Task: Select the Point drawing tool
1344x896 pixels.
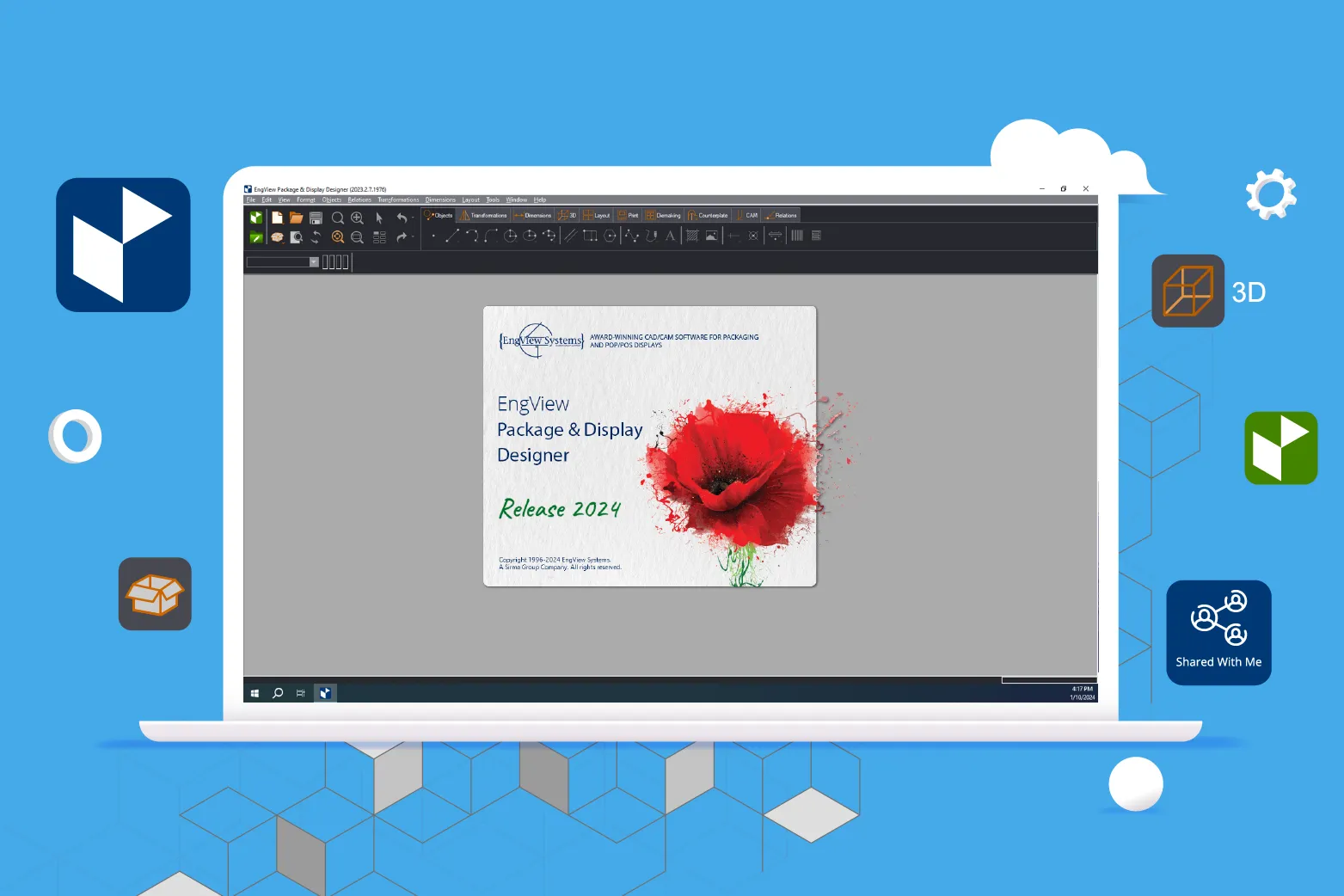Action: tap(433, 236)
